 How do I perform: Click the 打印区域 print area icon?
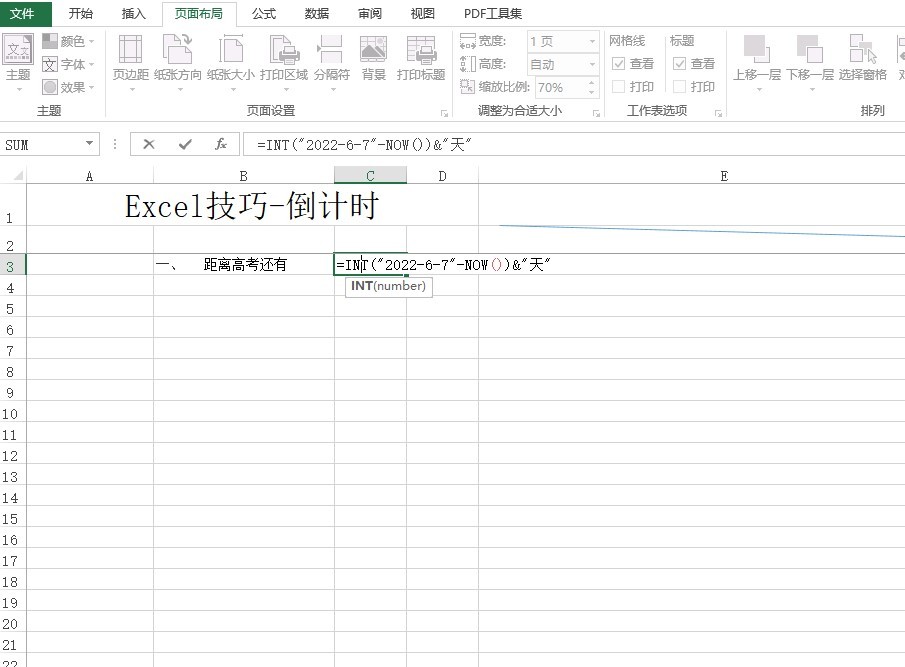[284, 50]
